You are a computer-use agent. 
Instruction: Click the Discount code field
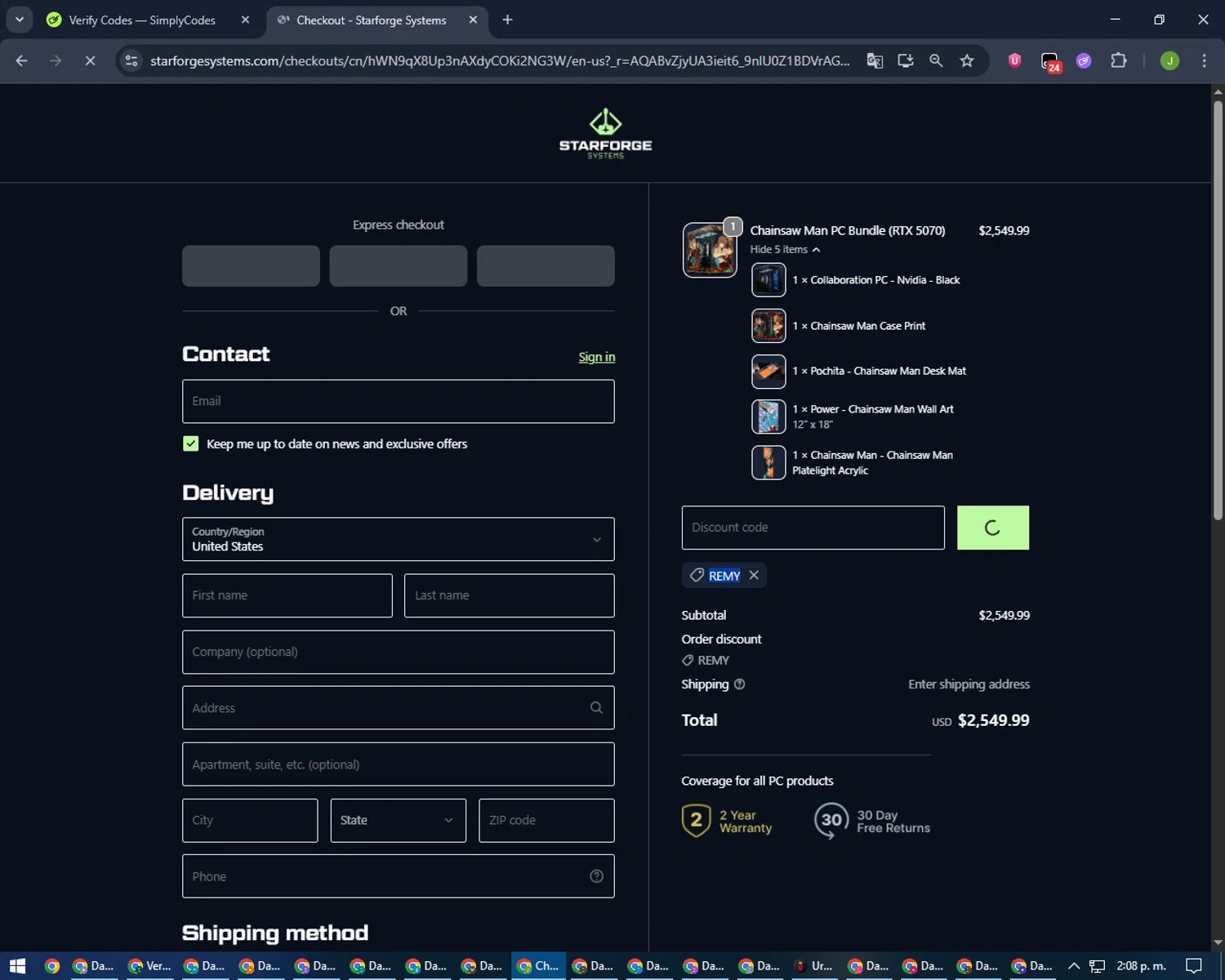813,528
